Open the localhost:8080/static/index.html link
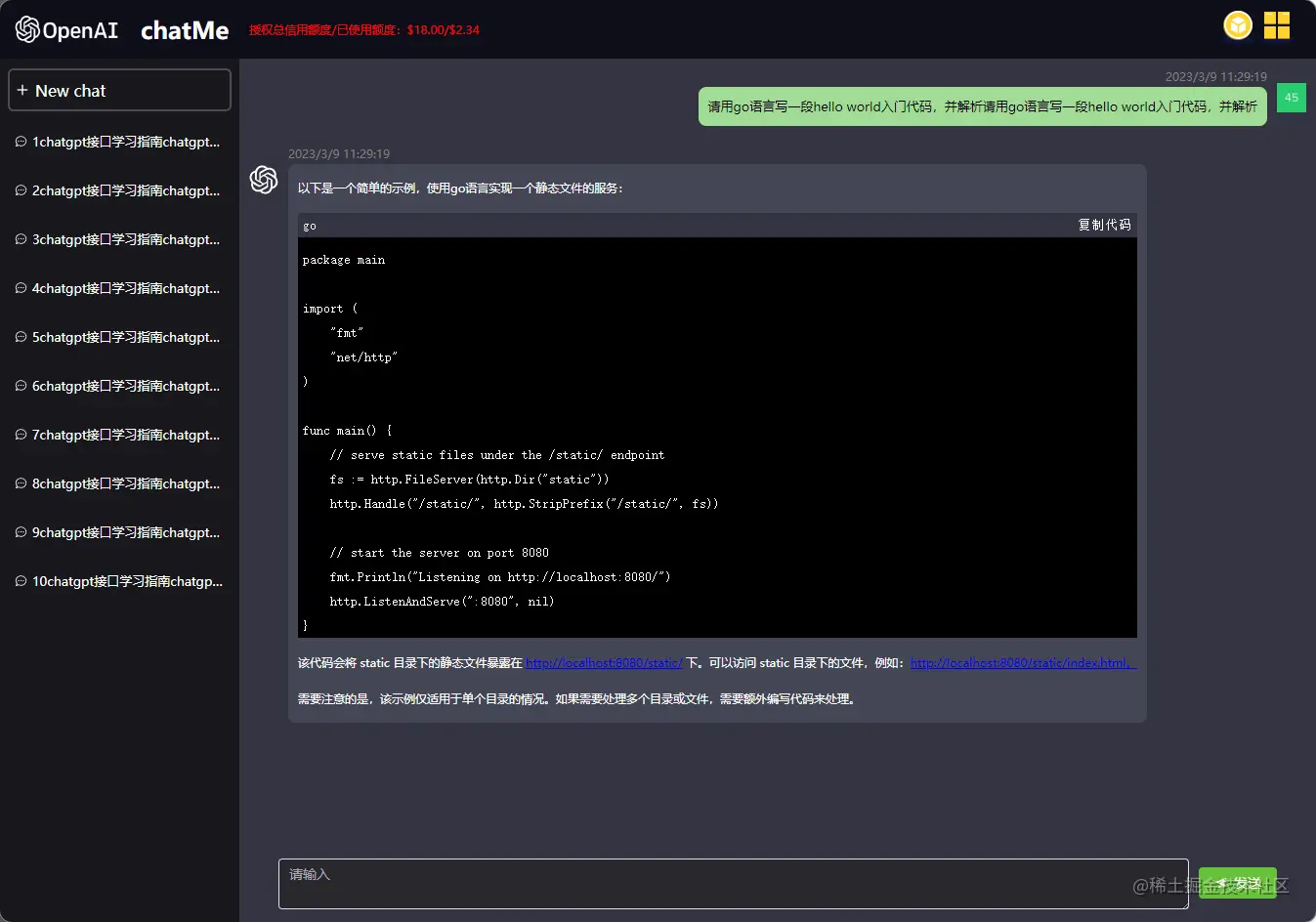1316x922 pixels. coord(1022,663)
